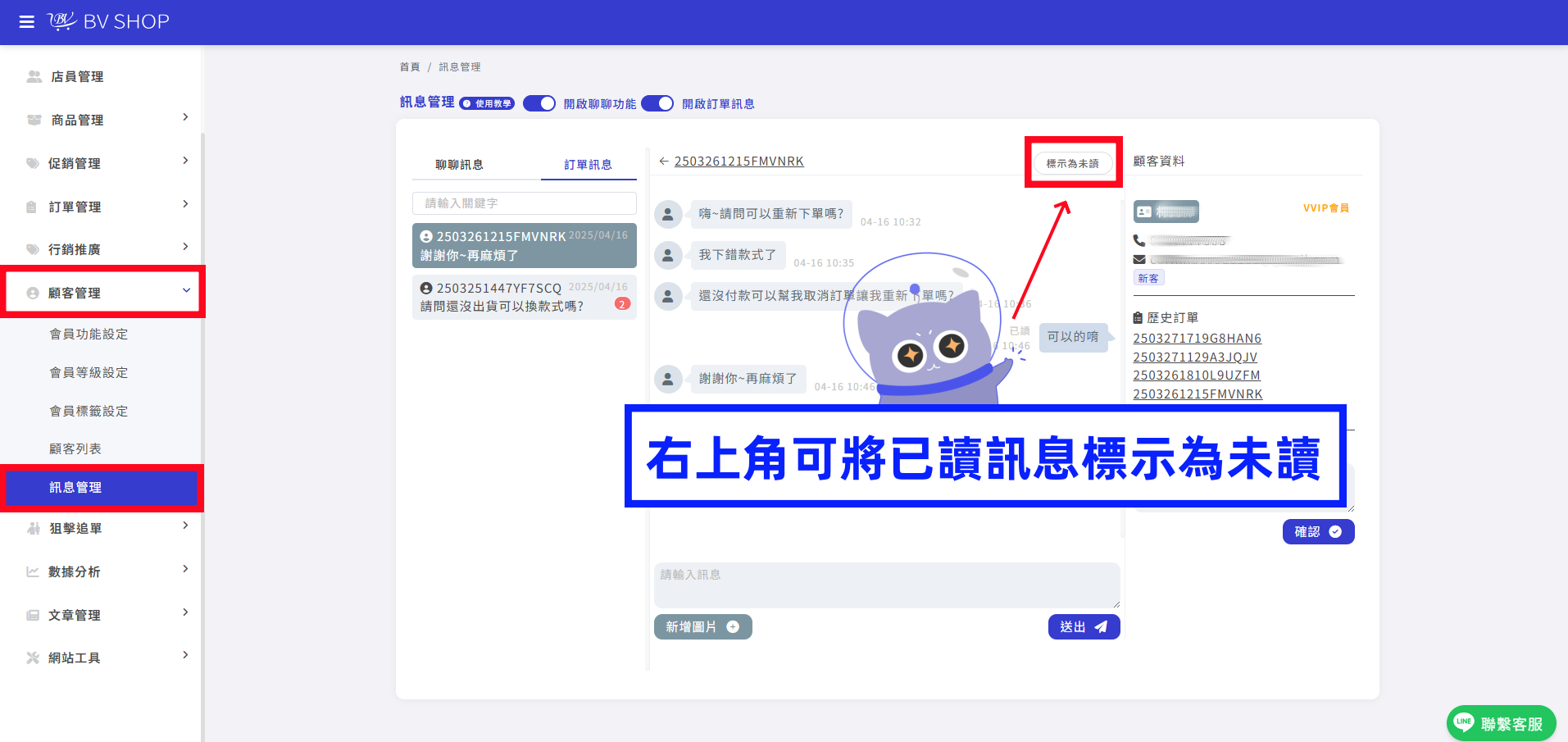1568x742 pixels.
Task: Click the 訂單管理 clipboard icon in sidebar
Action: pyautogui.click(x=31, y=207)
